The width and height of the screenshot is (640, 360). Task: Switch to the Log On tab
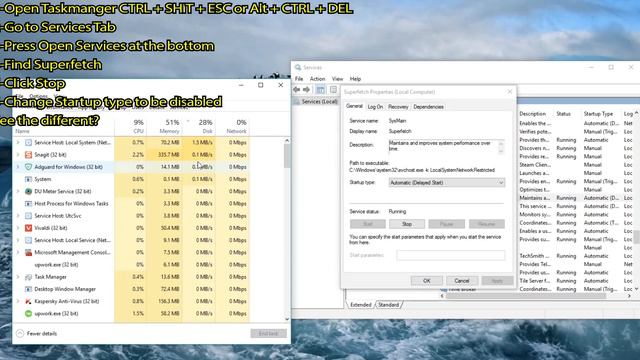point(375,107)
